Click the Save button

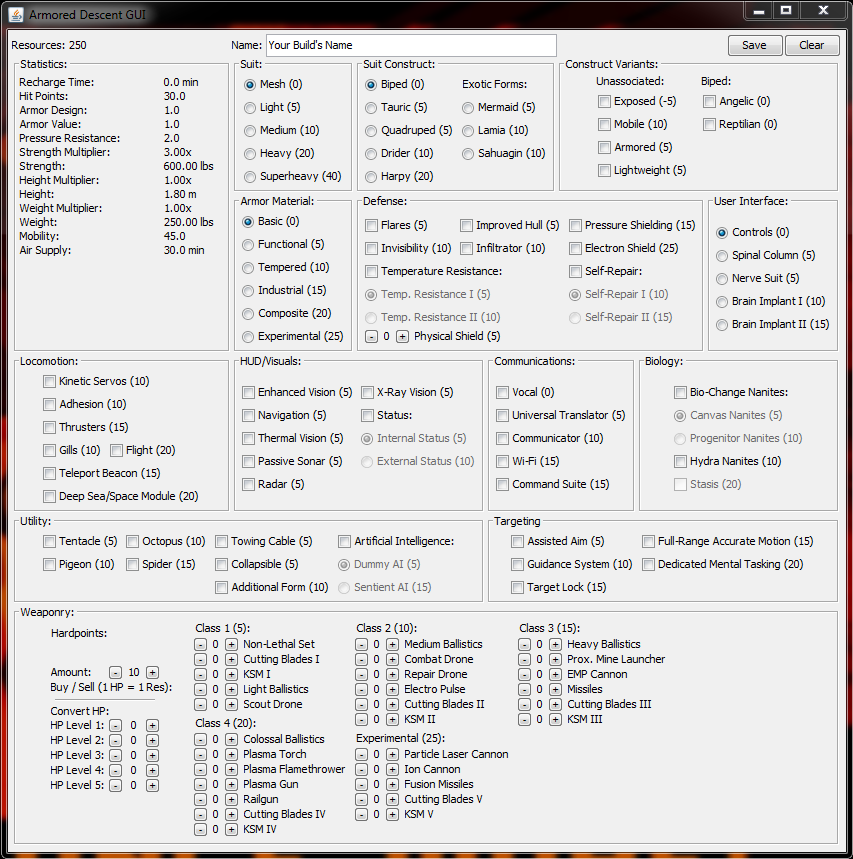pyautogui.click(x=754, y=45)
